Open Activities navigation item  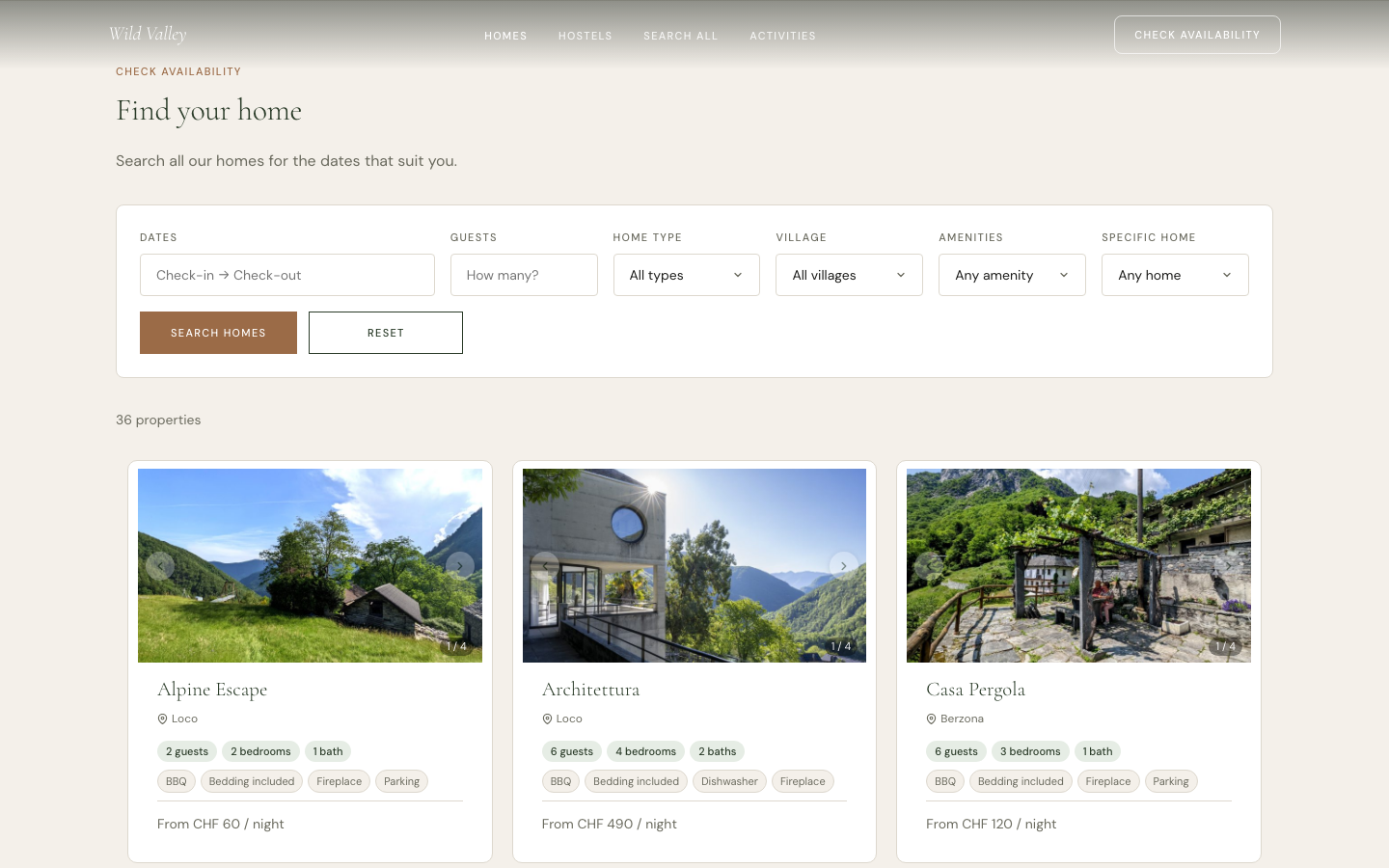tap(783, 36)
